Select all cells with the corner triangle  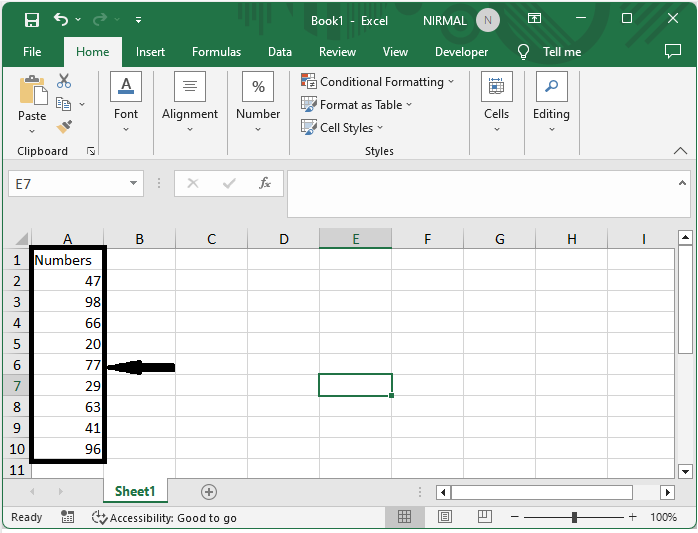click(21, 239)
